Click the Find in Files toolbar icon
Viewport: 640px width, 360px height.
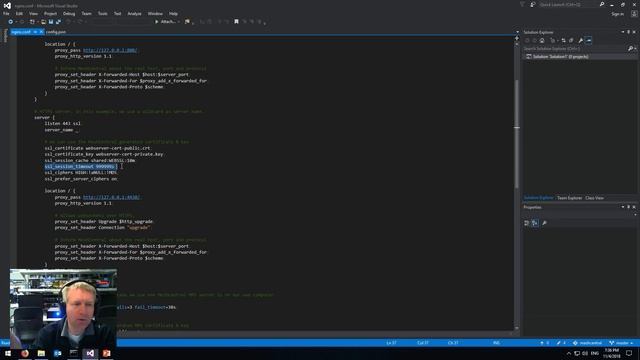187,22
